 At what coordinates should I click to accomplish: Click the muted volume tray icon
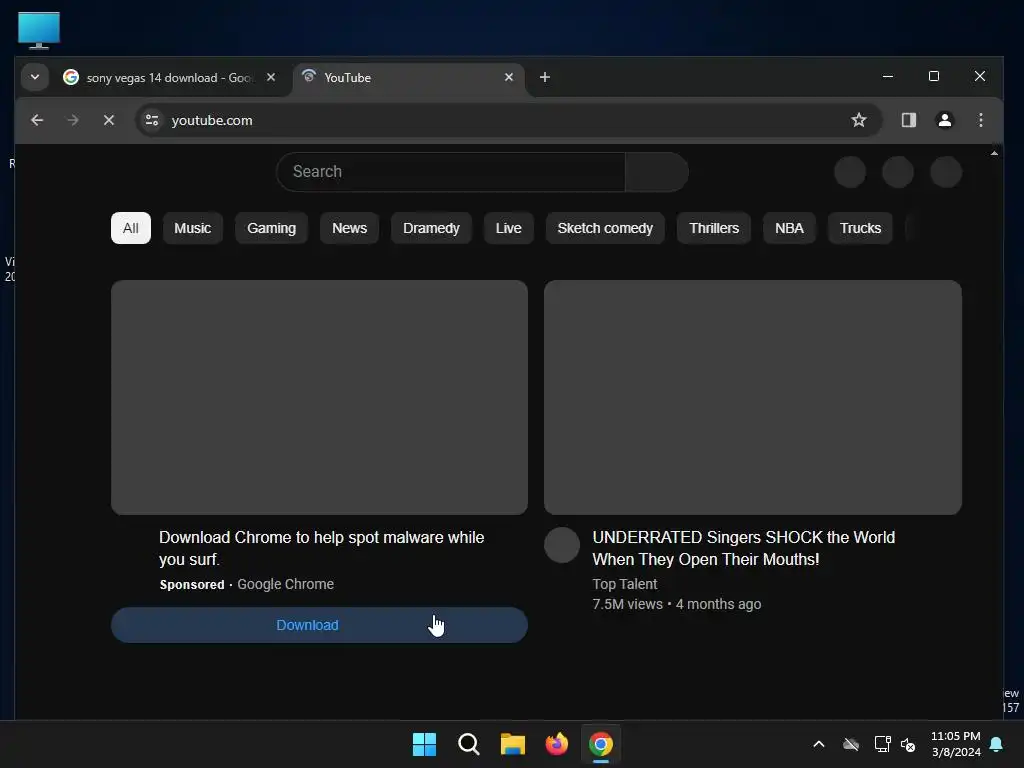tap(908, 744)
